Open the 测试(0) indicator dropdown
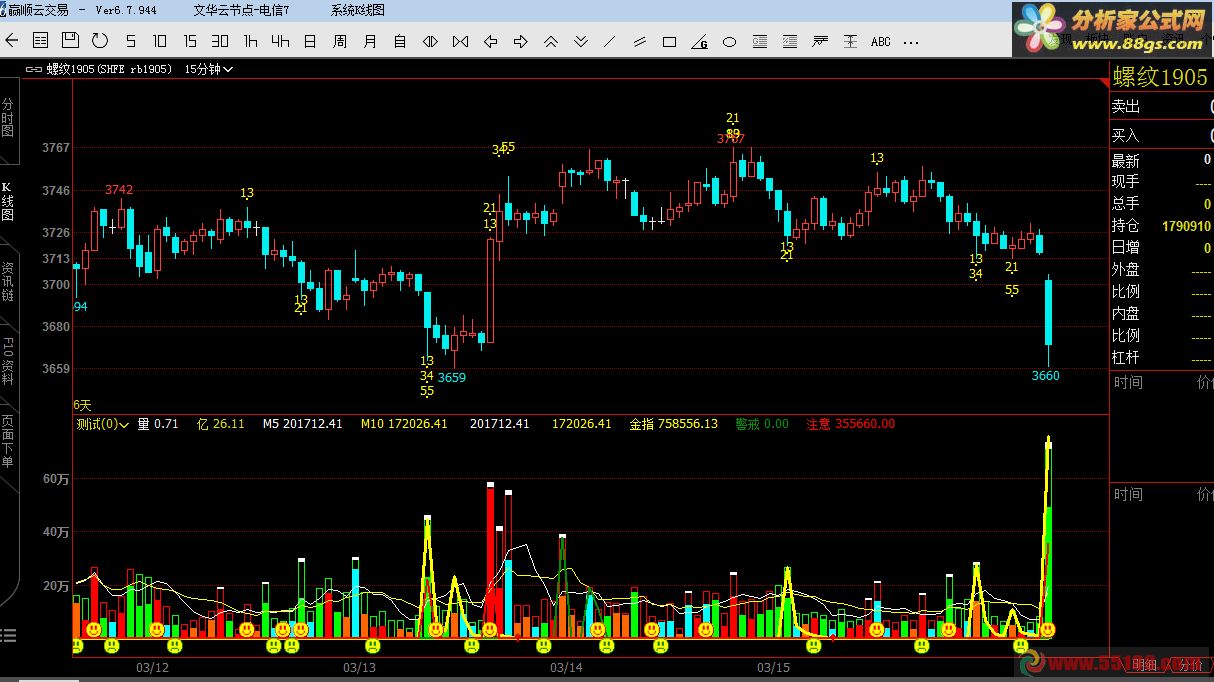This screenshot has width=1214, height=682. [x=103, y=424]
